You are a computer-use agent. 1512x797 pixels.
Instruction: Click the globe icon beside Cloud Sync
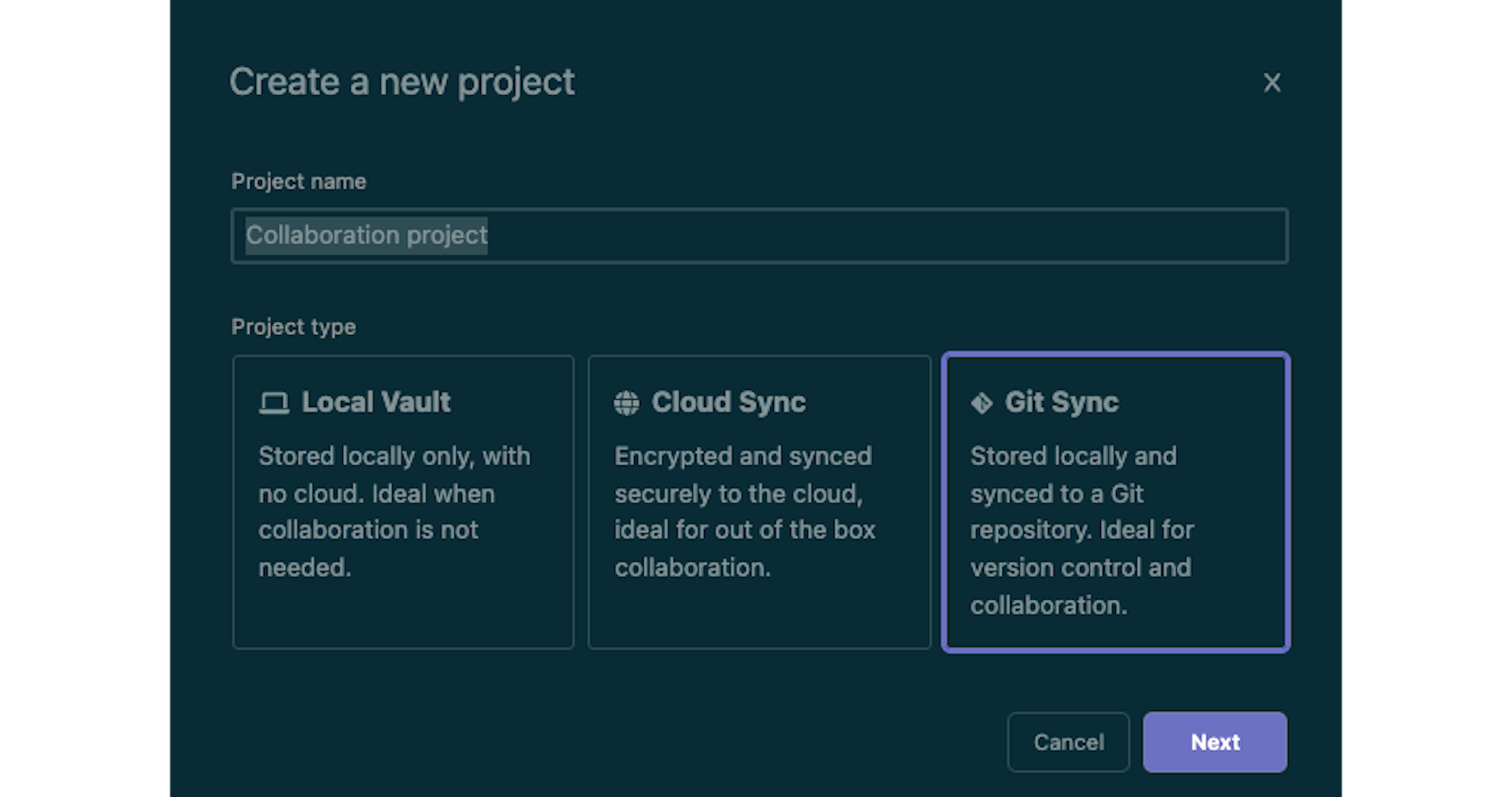(x=626, y=403)
